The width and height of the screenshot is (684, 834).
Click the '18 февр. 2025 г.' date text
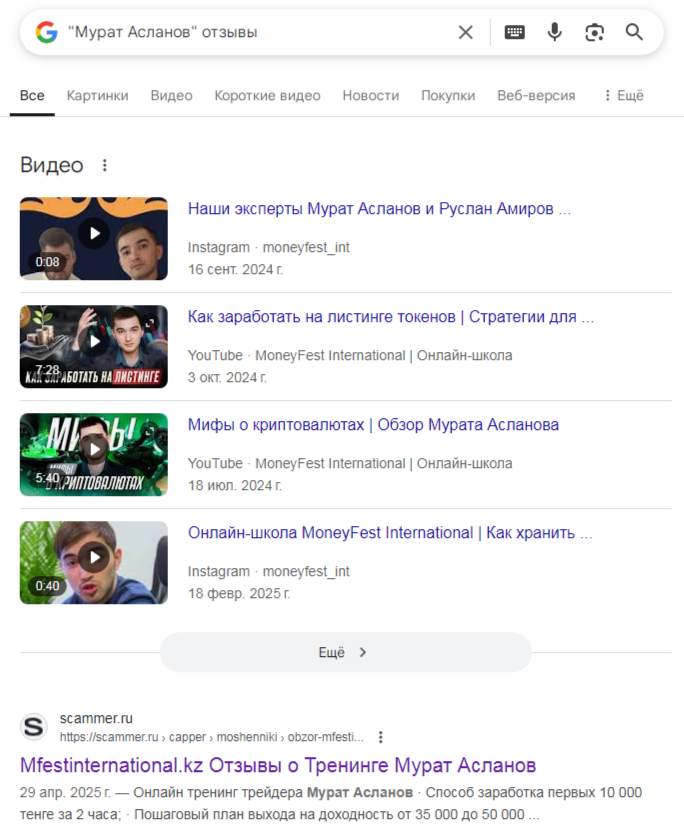239,594
